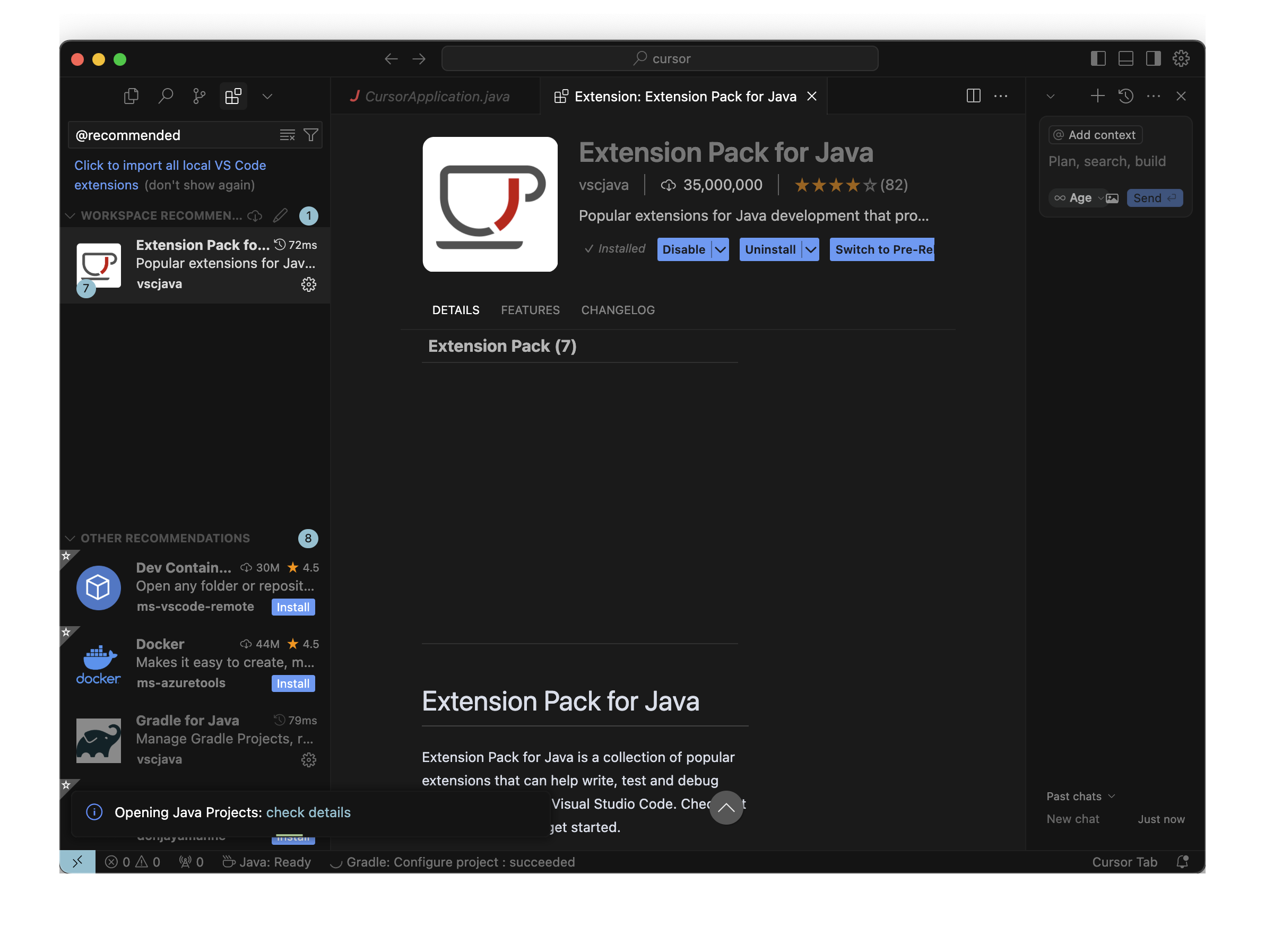Open the notifications bell in the status bar

(1183, 862)
